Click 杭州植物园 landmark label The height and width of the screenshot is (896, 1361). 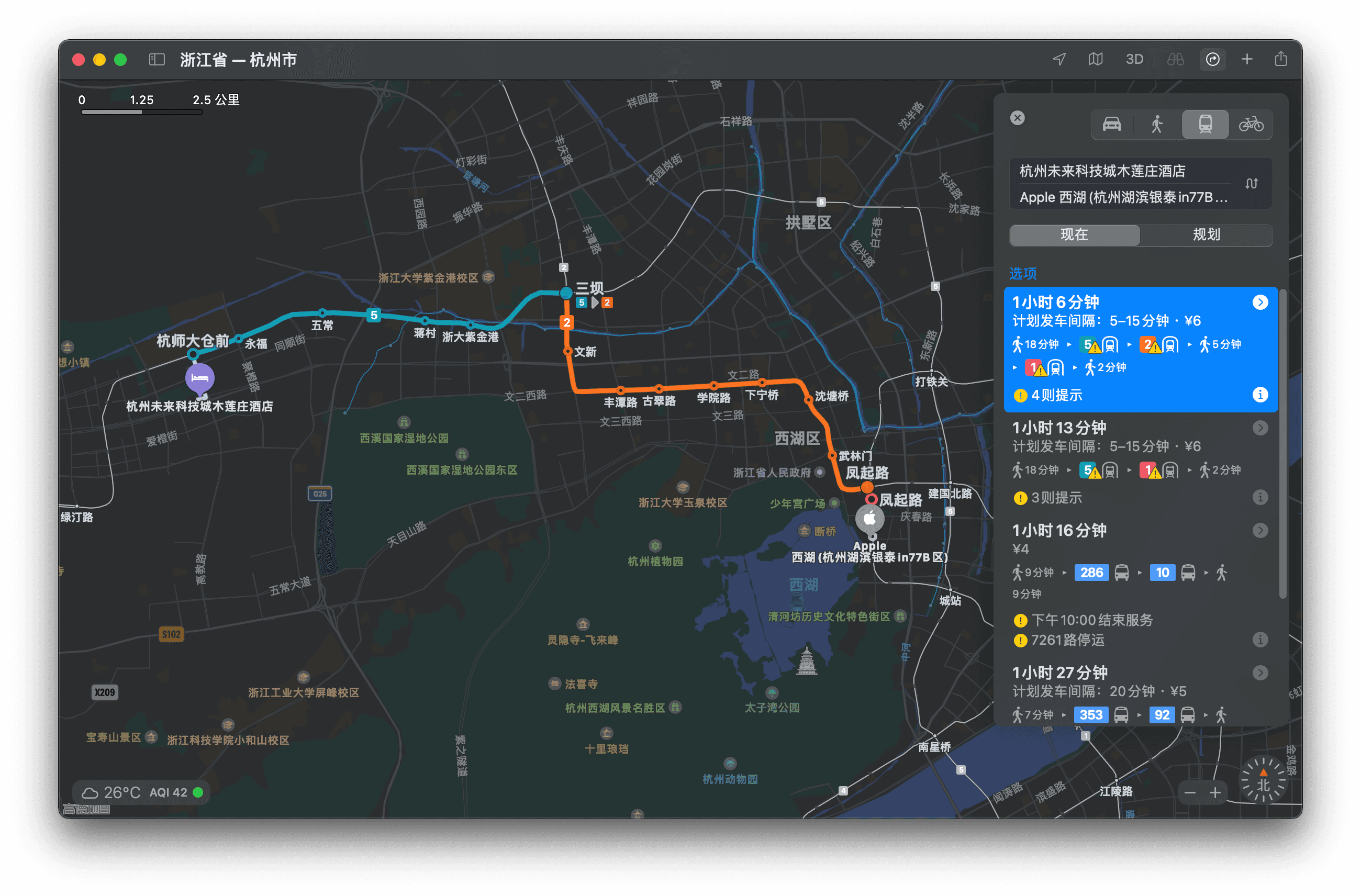click(655, 562)
